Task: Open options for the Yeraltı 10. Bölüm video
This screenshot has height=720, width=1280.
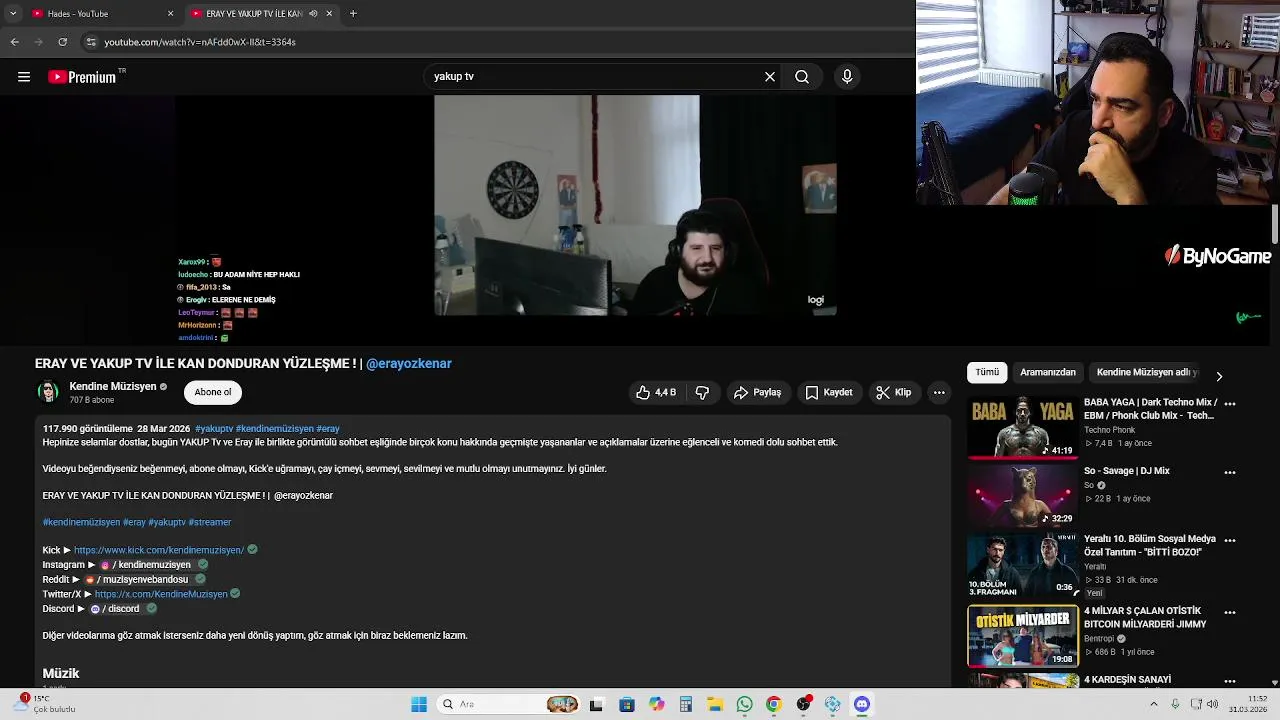Action: point(1230,540)
